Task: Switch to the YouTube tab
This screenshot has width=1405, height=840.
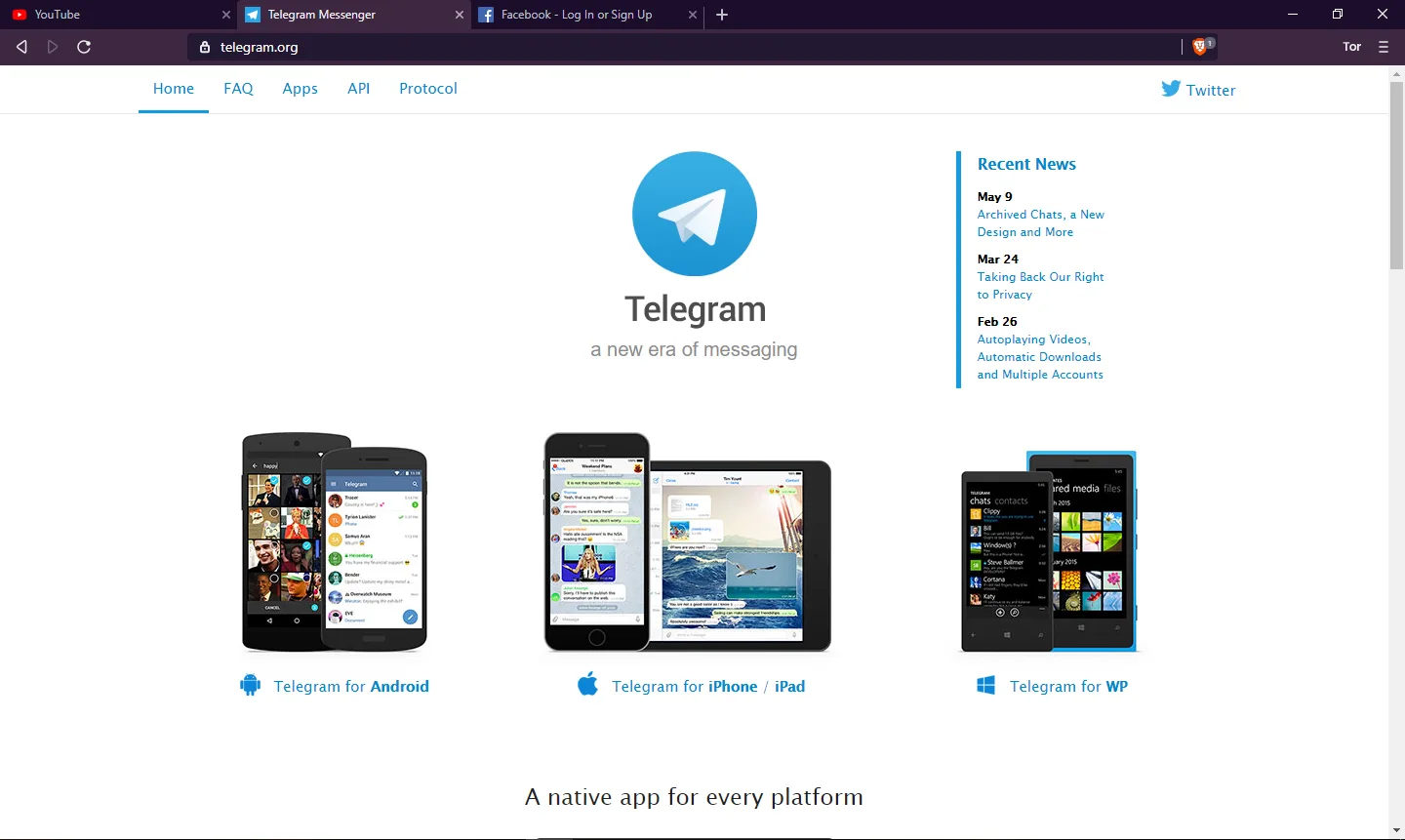Action: pyautogui.click(x=118, y=15)
